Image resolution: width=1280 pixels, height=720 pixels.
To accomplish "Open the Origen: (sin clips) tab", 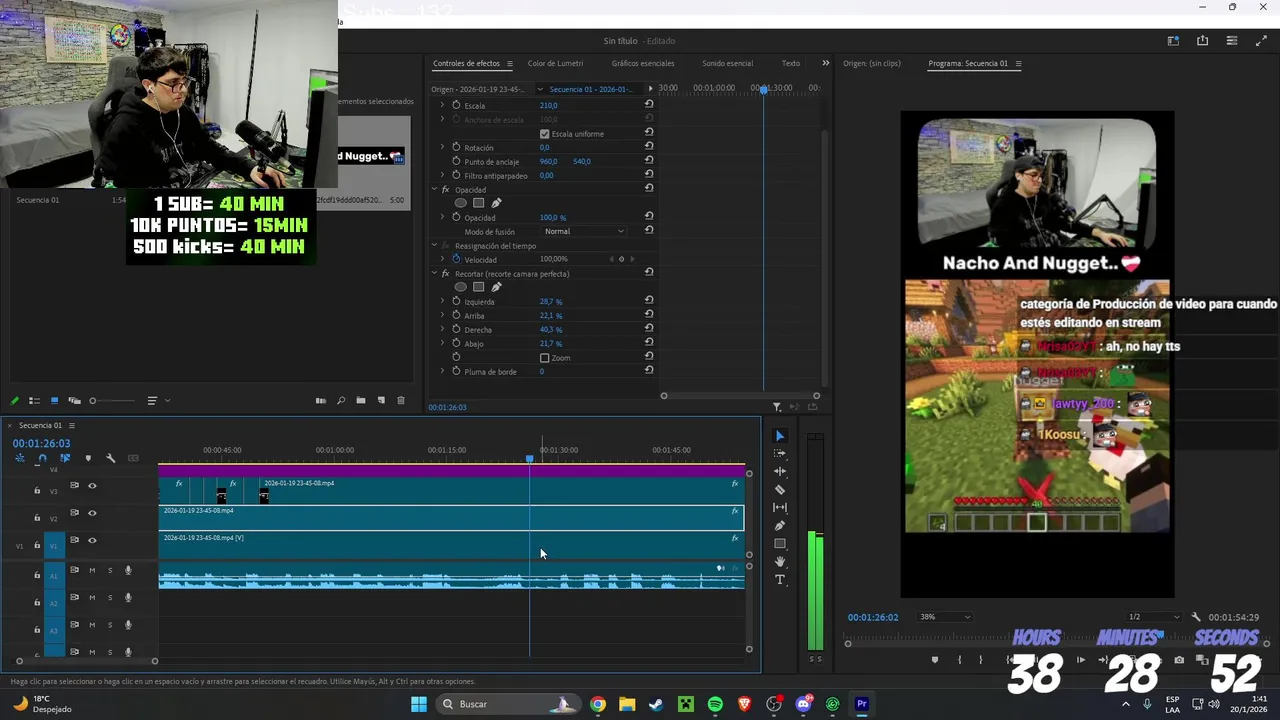I will [872, 63].
